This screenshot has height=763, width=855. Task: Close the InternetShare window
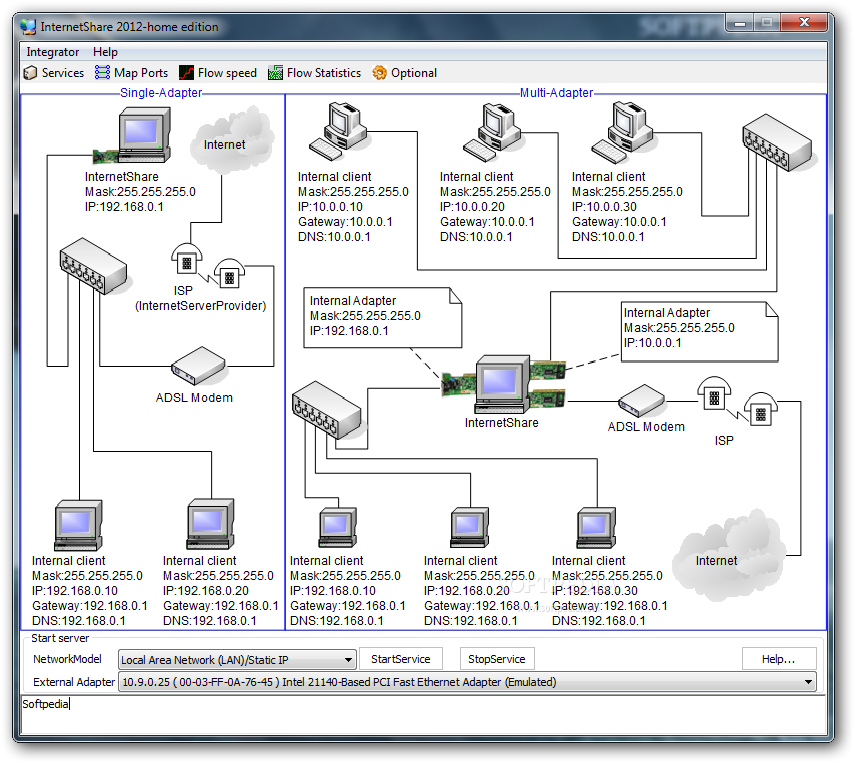[x=804, y=22]
